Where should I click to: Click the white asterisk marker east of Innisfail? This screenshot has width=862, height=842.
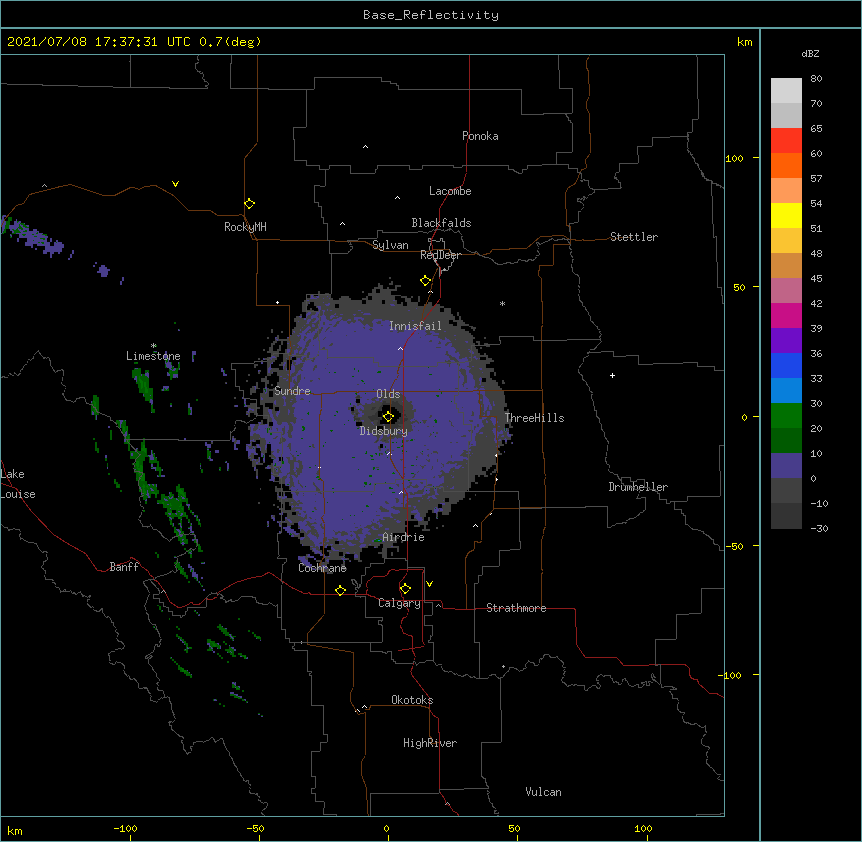pyautogui.click(x=502, y=303)
